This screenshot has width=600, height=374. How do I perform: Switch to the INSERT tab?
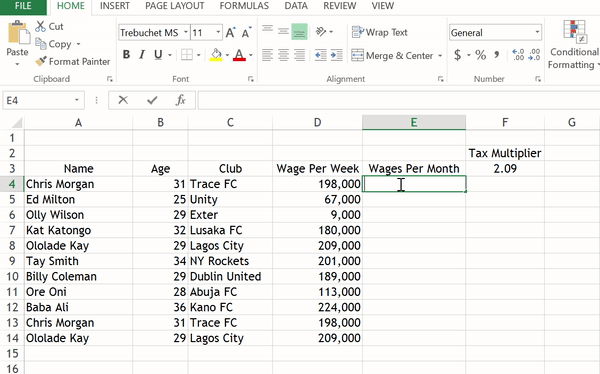(x=114, y=6)
